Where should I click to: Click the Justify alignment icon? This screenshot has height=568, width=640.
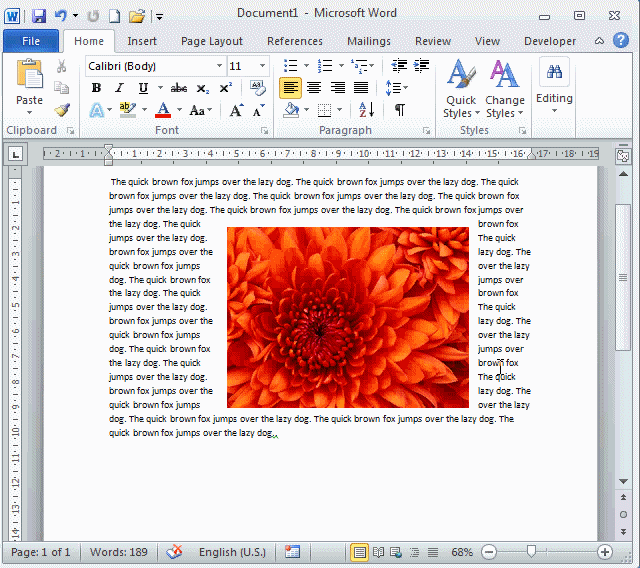pos(361,88)
